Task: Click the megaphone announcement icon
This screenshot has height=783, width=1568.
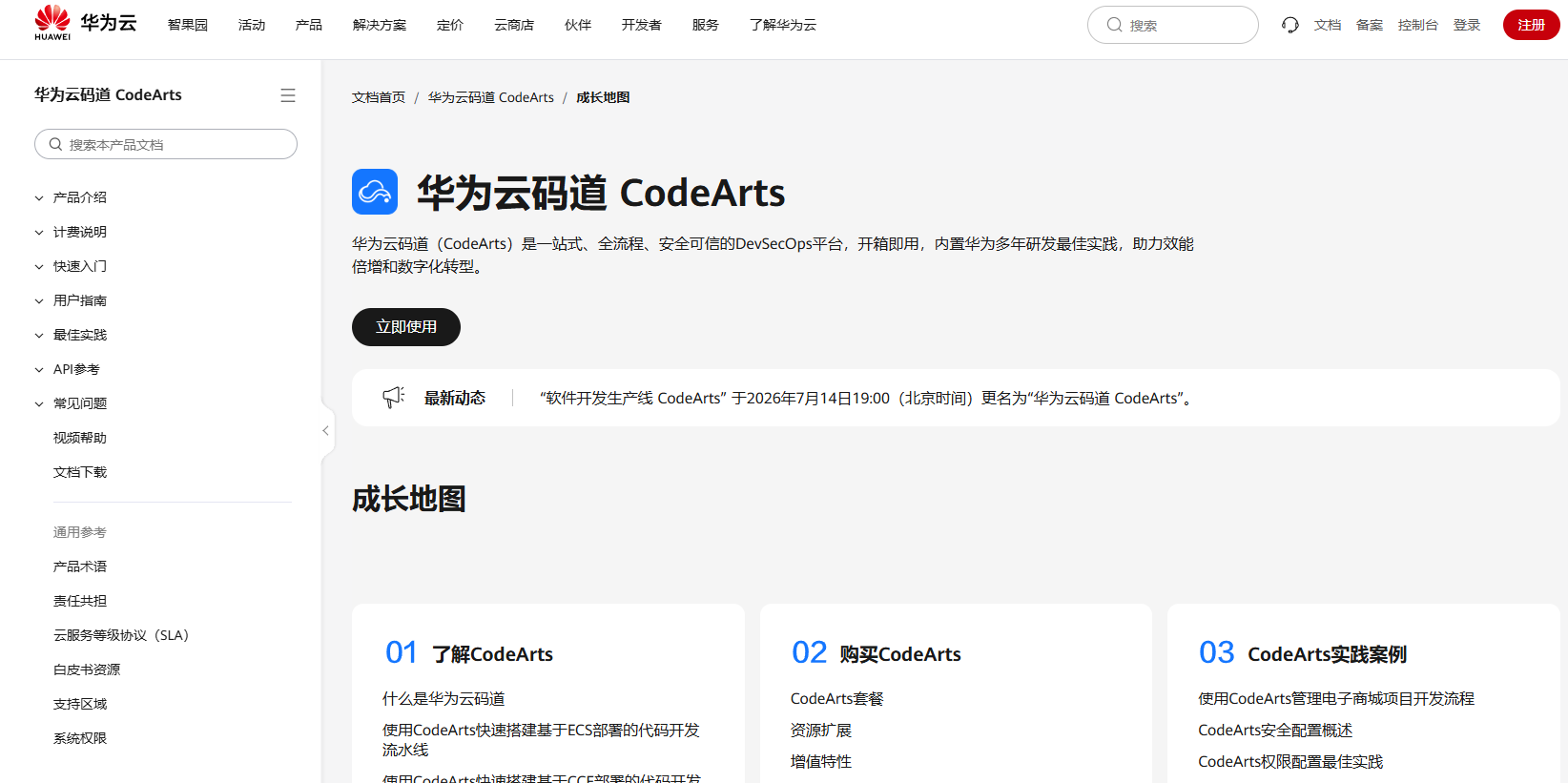Action: 393,398
